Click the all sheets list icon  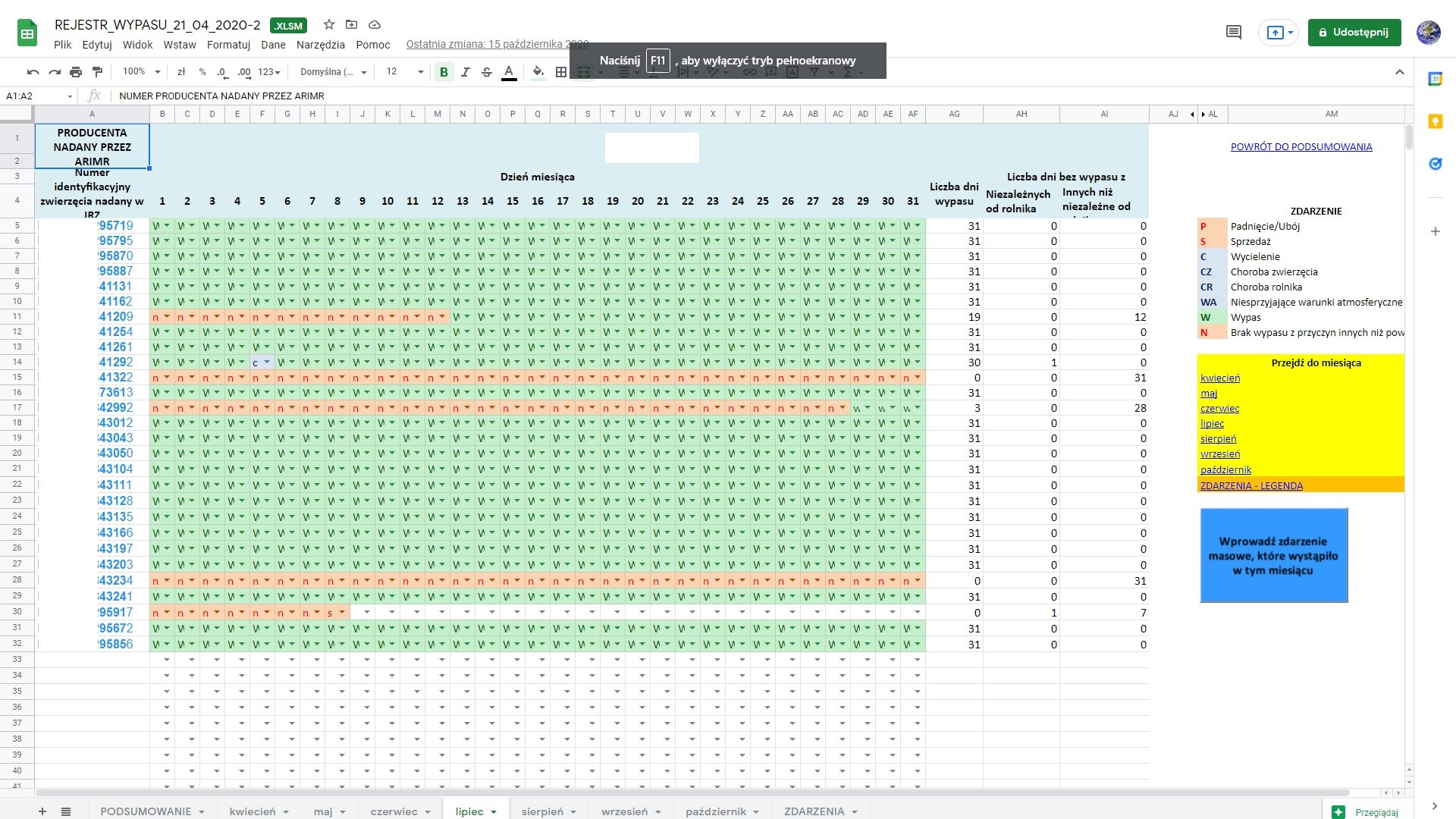click(x=66, y=811)
